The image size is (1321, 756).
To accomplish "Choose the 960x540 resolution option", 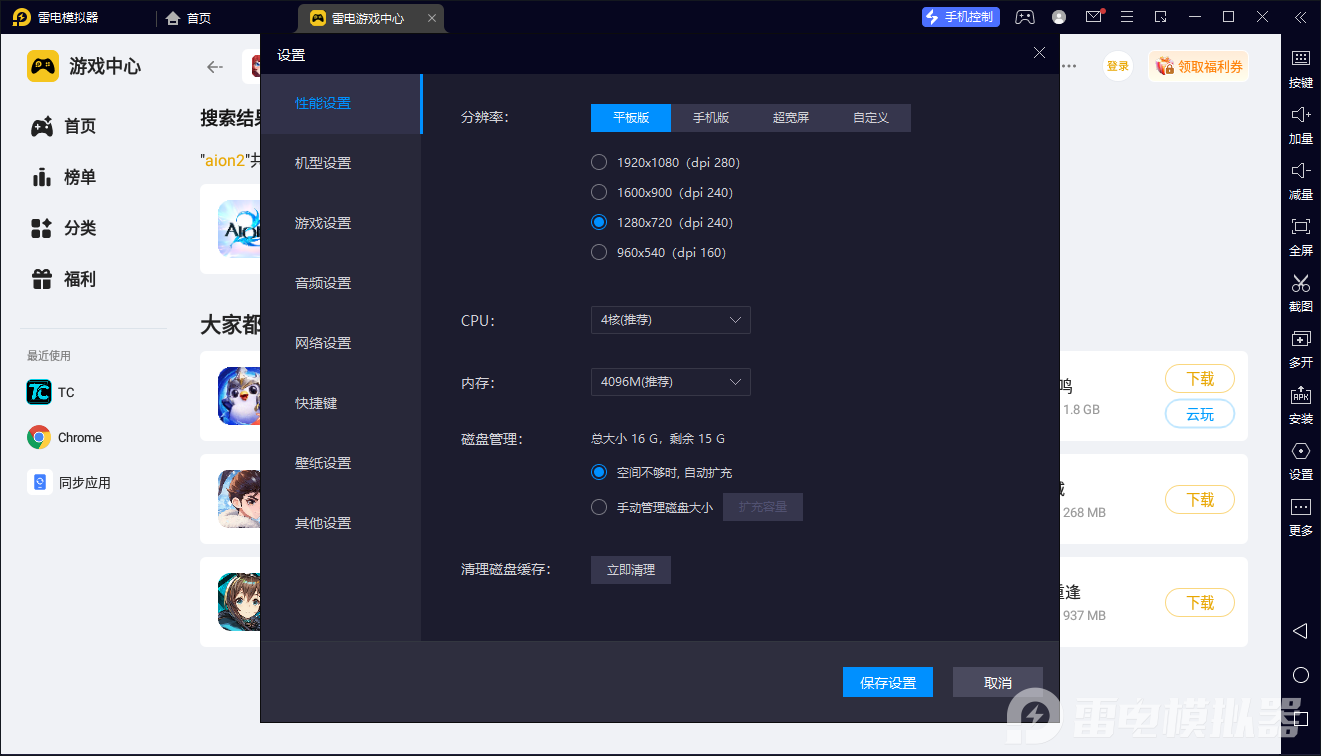I will (x=598, y=252).
